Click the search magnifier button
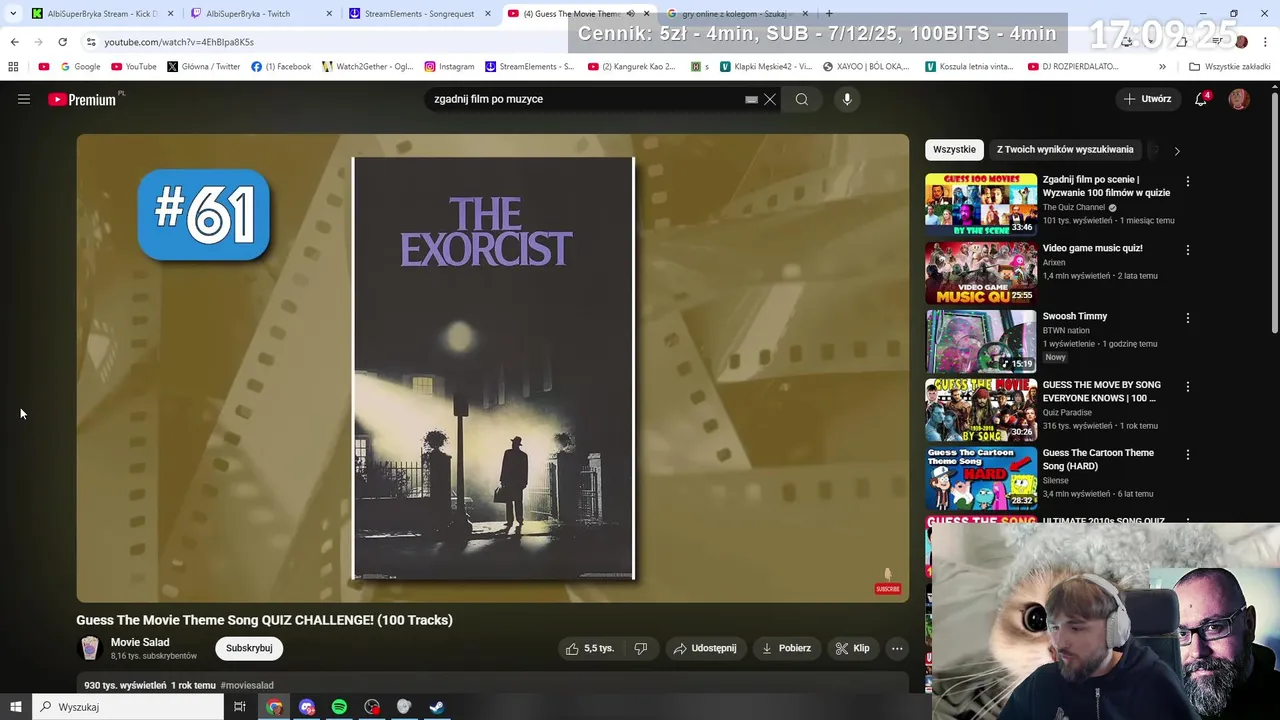 (x=802, y=99)
